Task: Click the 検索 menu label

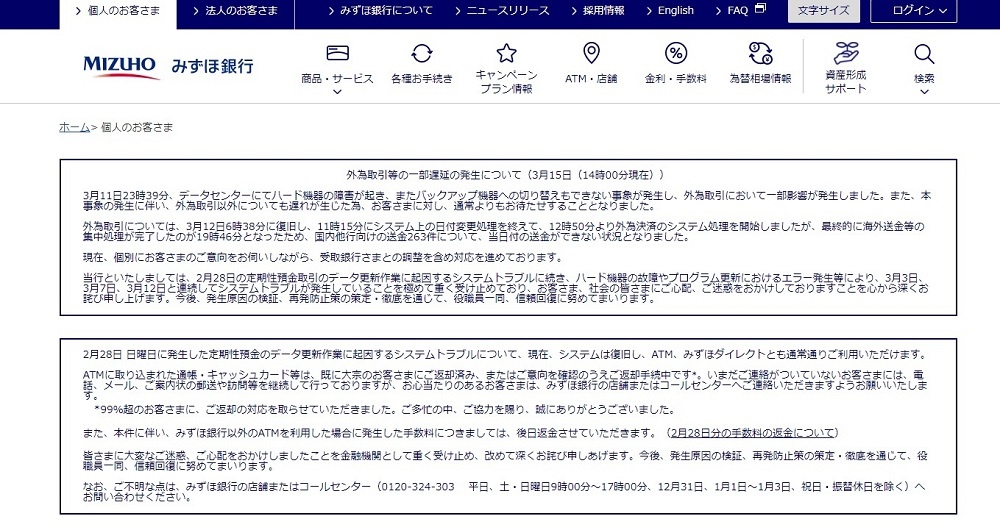Action: [924, 78]
